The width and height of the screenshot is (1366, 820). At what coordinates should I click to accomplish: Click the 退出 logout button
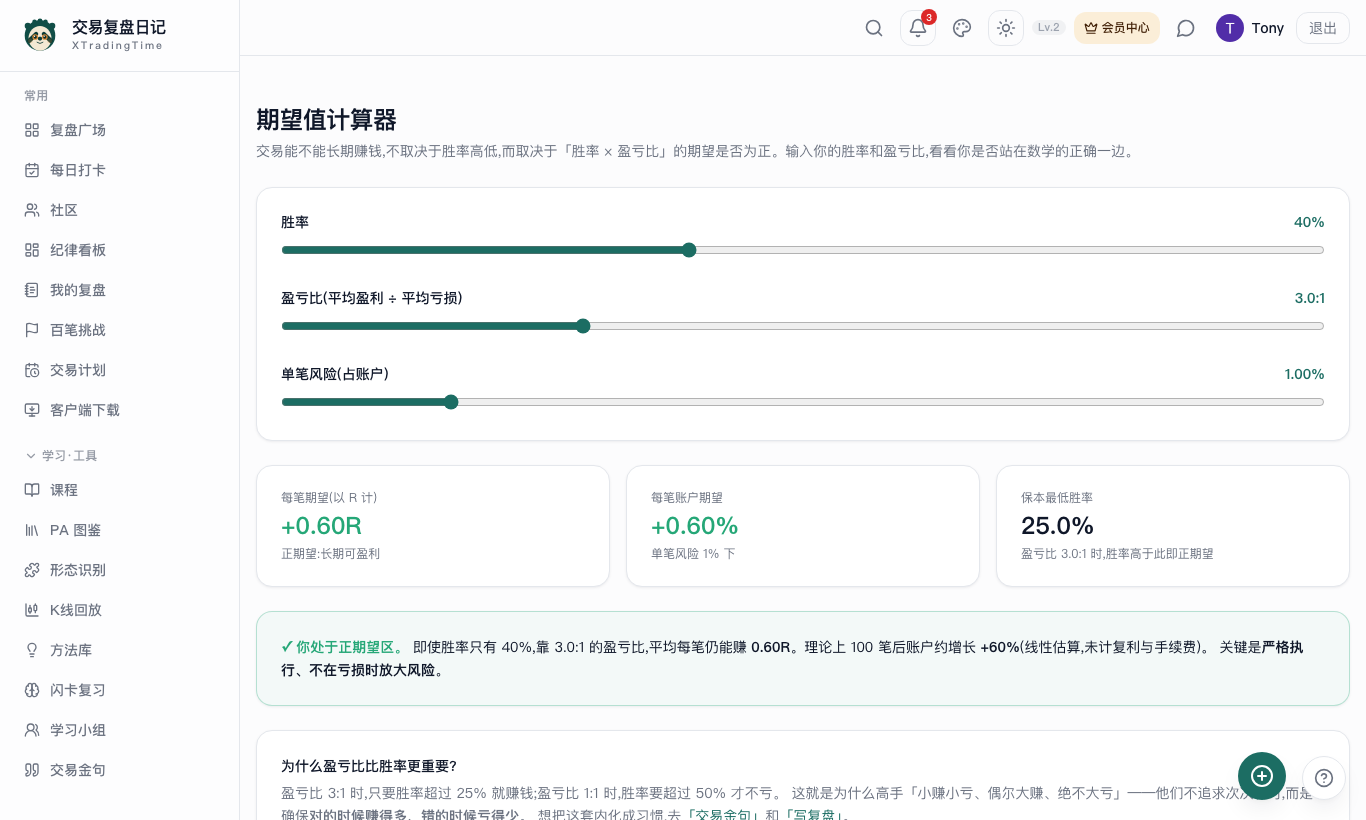coord(1323,28)
